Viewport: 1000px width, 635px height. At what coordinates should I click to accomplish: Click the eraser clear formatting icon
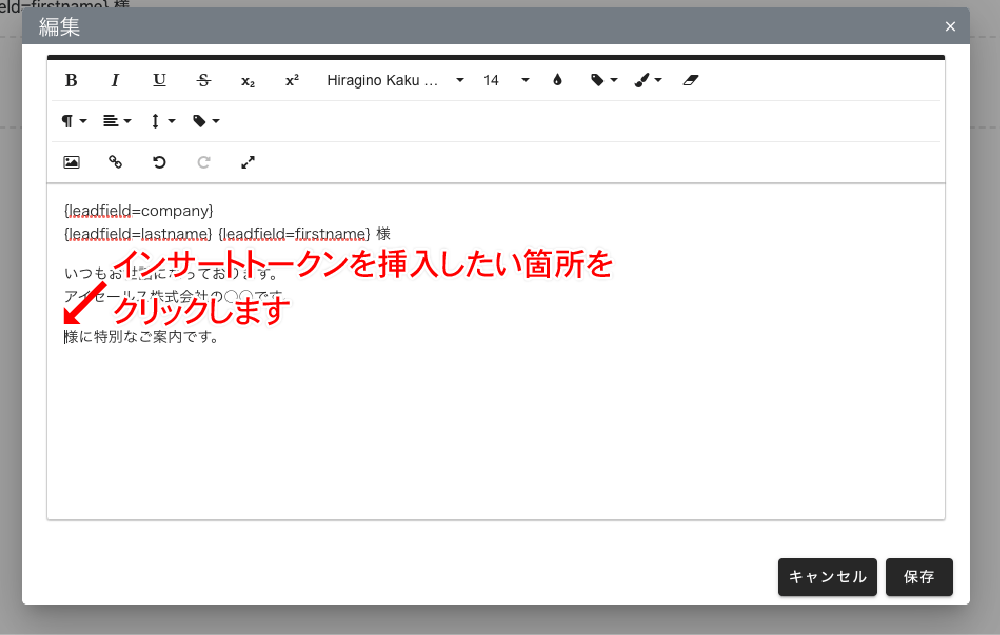coord(690,80)
